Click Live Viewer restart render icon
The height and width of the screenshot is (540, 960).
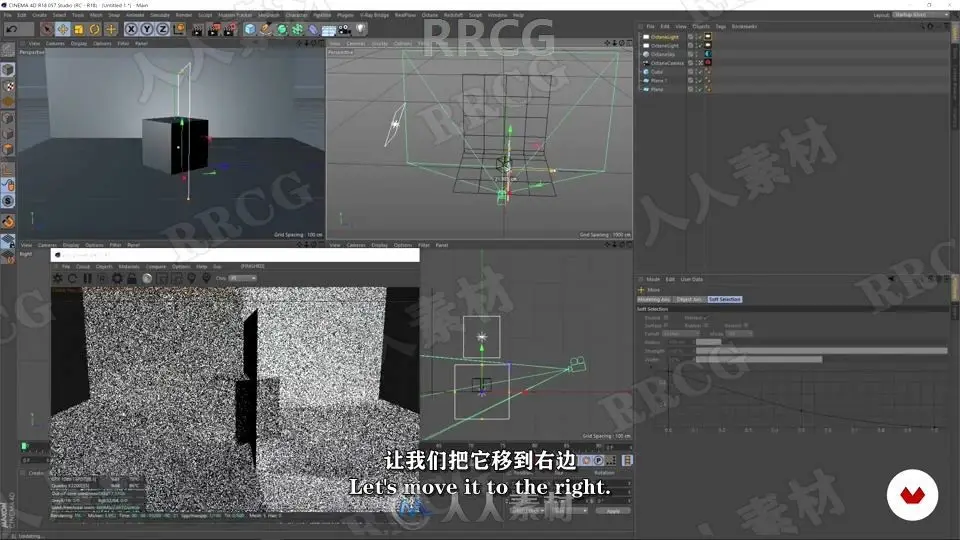click(x=72, y=278)
